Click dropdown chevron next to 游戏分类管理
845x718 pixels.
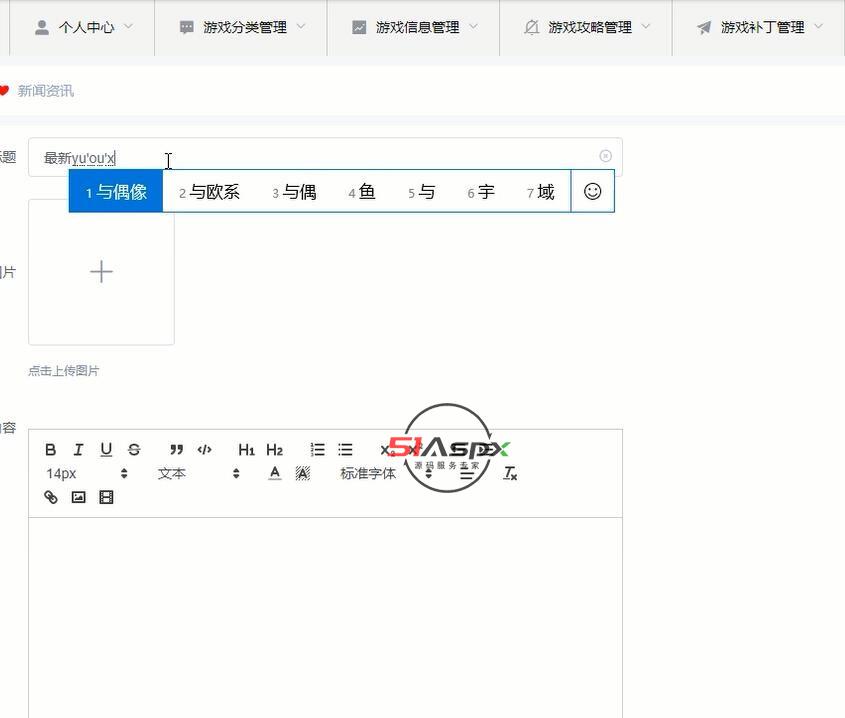coord(301,26)
